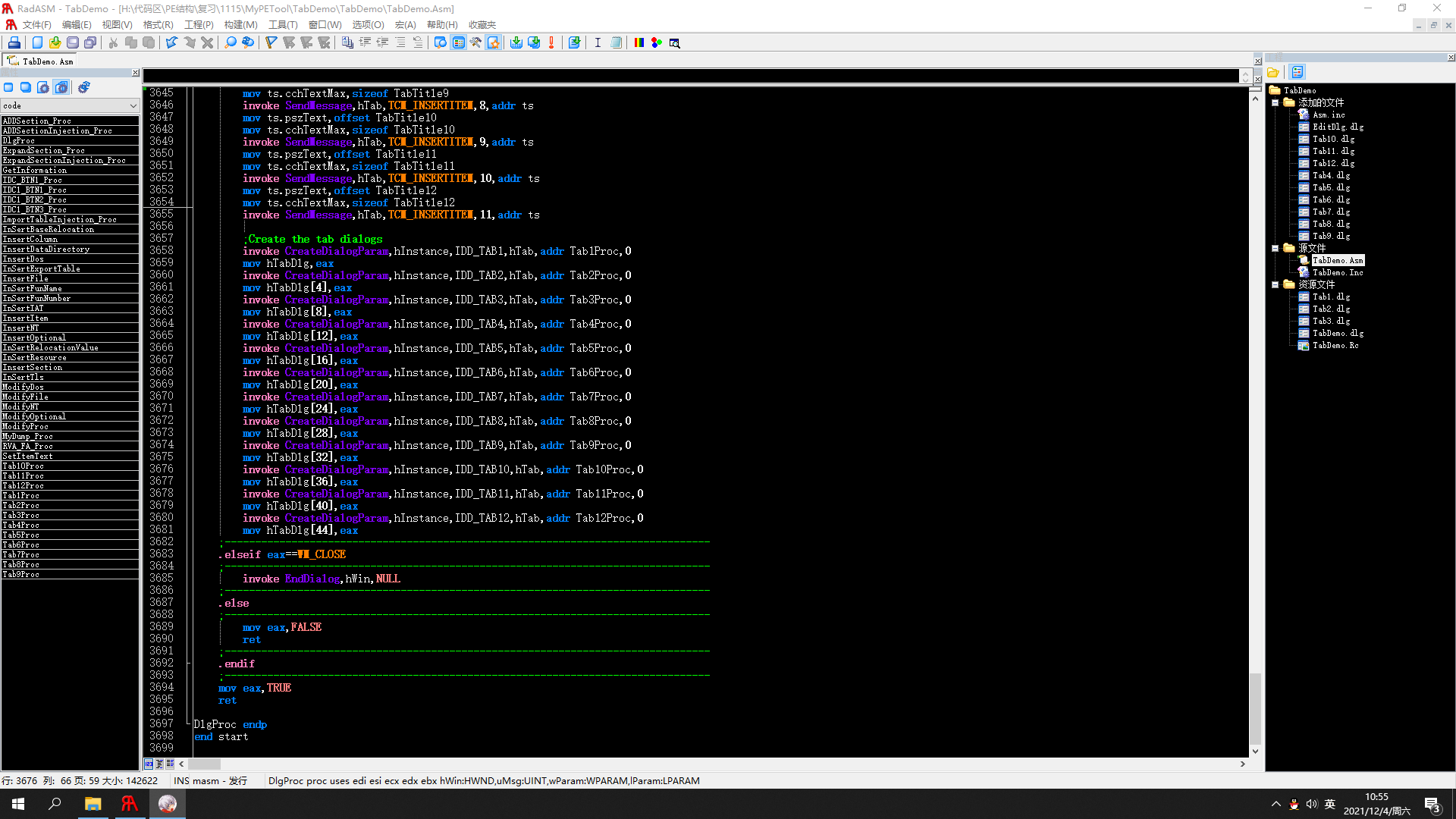This screenshot has height=819, width=1456.
Task: Click the editor vertical scrollbar thumb
Action: [1255, 708]
